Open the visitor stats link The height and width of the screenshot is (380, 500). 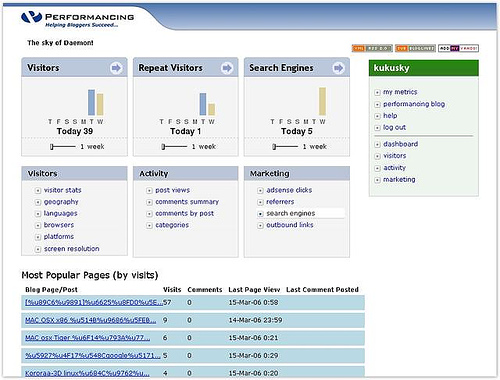(x=63, y=190)
